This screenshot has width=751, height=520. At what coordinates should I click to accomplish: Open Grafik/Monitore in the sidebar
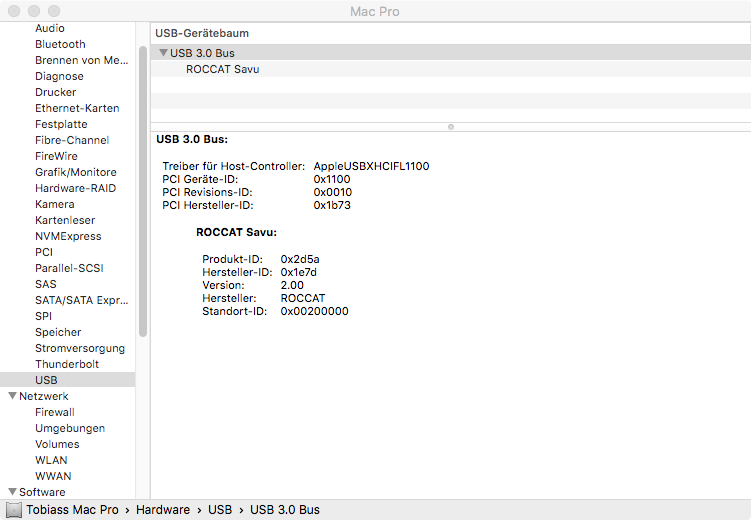click(76, 172)
